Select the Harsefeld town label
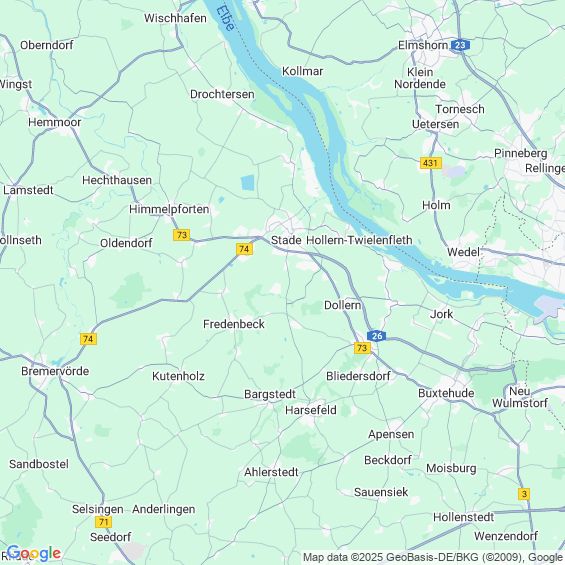The width and height of the screenshot is (565, 565). coord(311,410)
